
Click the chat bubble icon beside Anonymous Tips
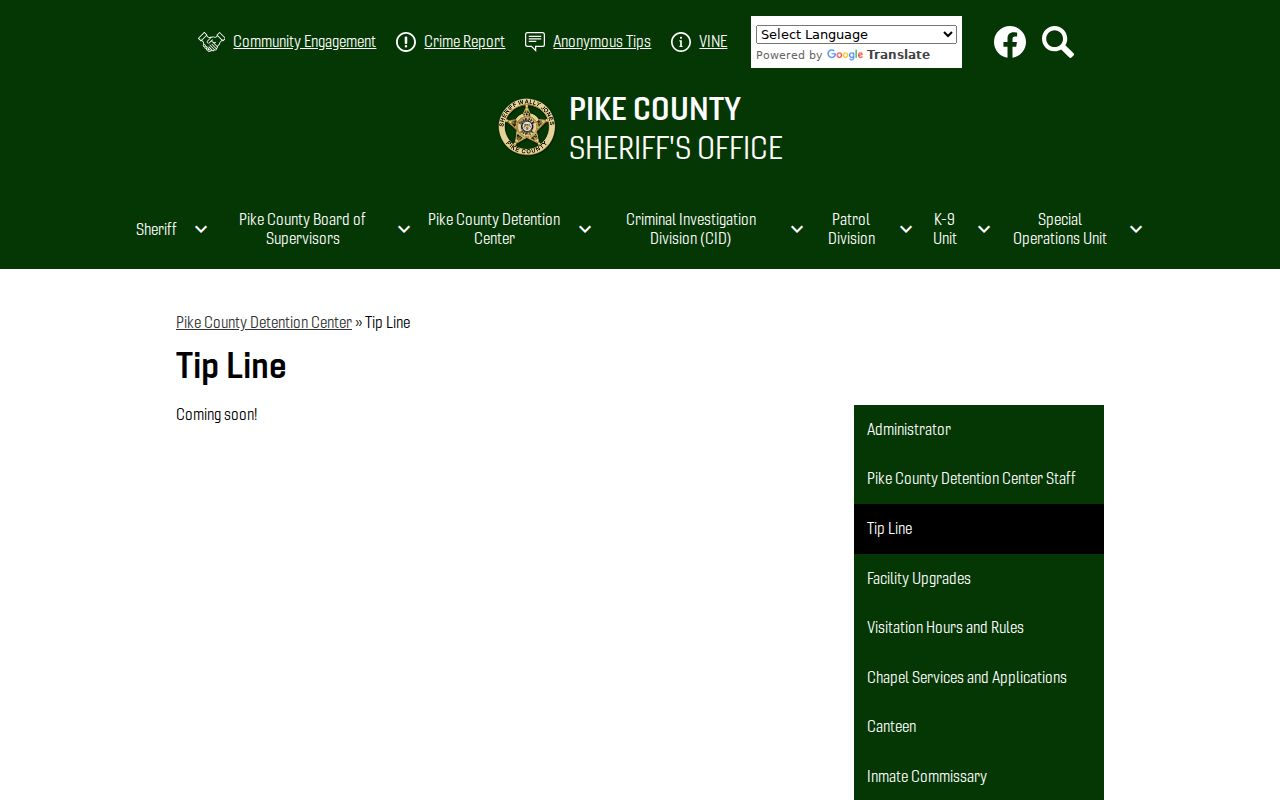pos(535,42)
